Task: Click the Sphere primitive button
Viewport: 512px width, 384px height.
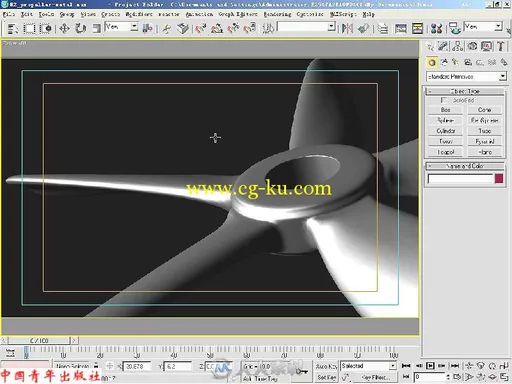Action: (446, 120)
